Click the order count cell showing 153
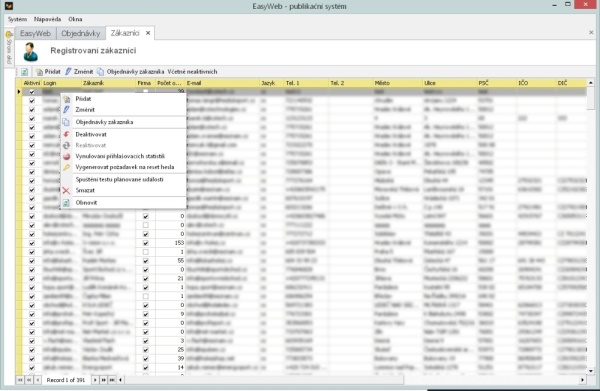Image resolution: width=600 pixels, height=391 pixels. click(170, 243)
